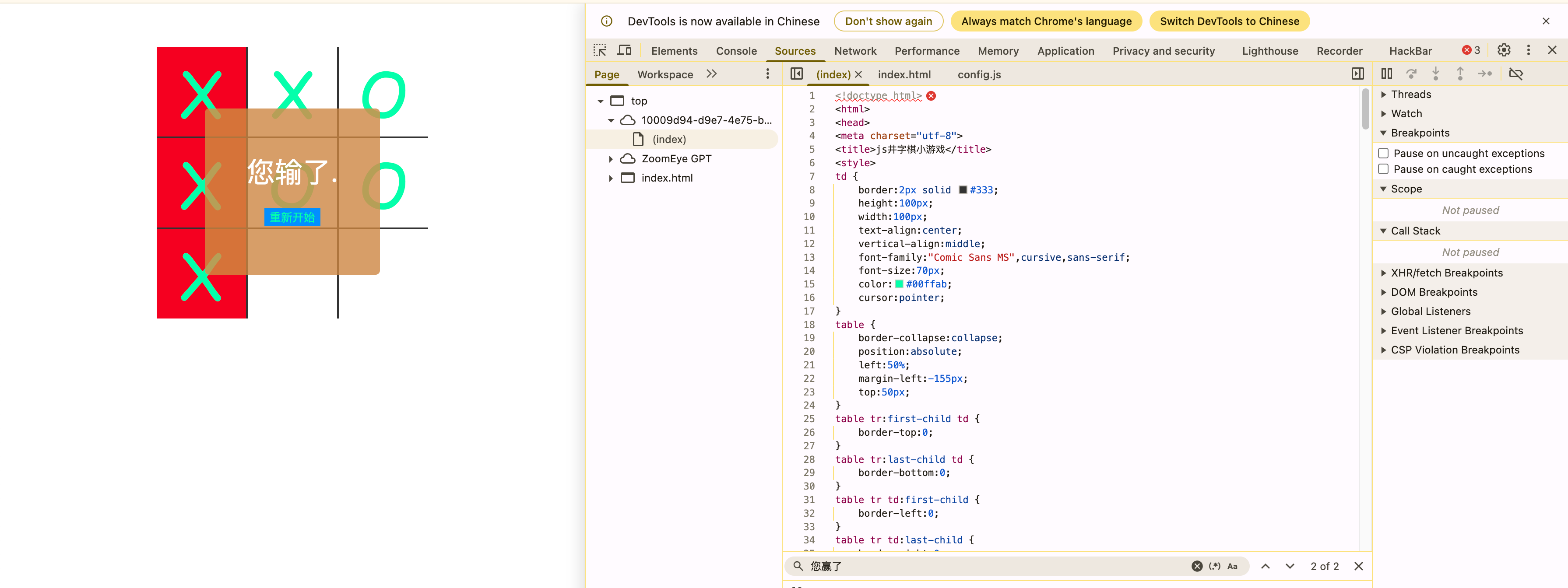Hide the debugger sidebar icon

coord(1357,73)
